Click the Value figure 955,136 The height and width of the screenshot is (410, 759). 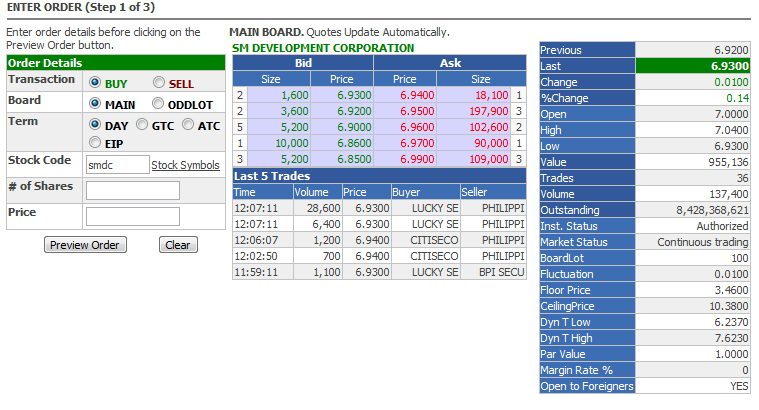(x=729, y=162)
